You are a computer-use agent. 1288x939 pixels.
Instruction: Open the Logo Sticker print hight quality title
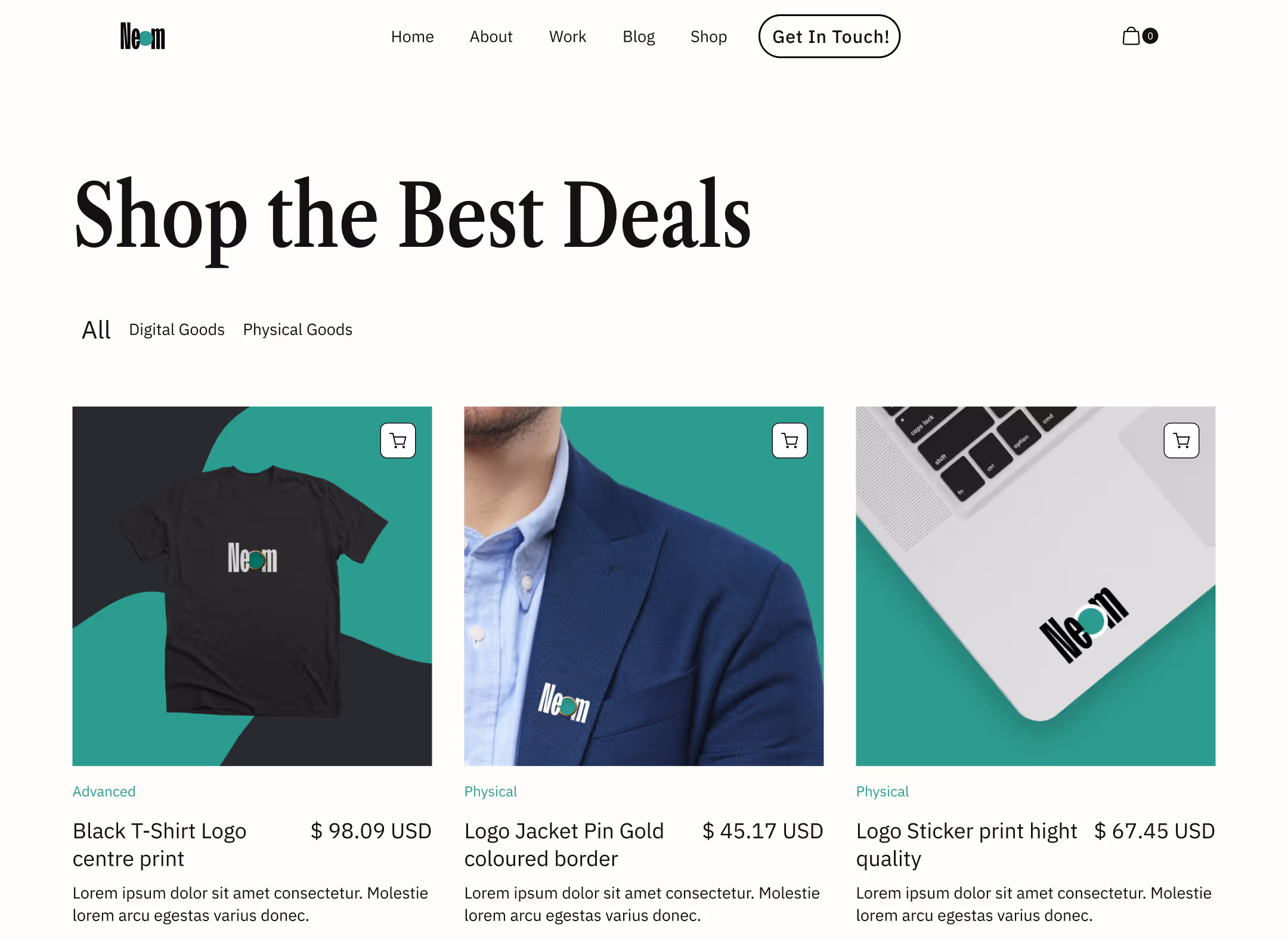pyautogui.click(x=966, y=845)
